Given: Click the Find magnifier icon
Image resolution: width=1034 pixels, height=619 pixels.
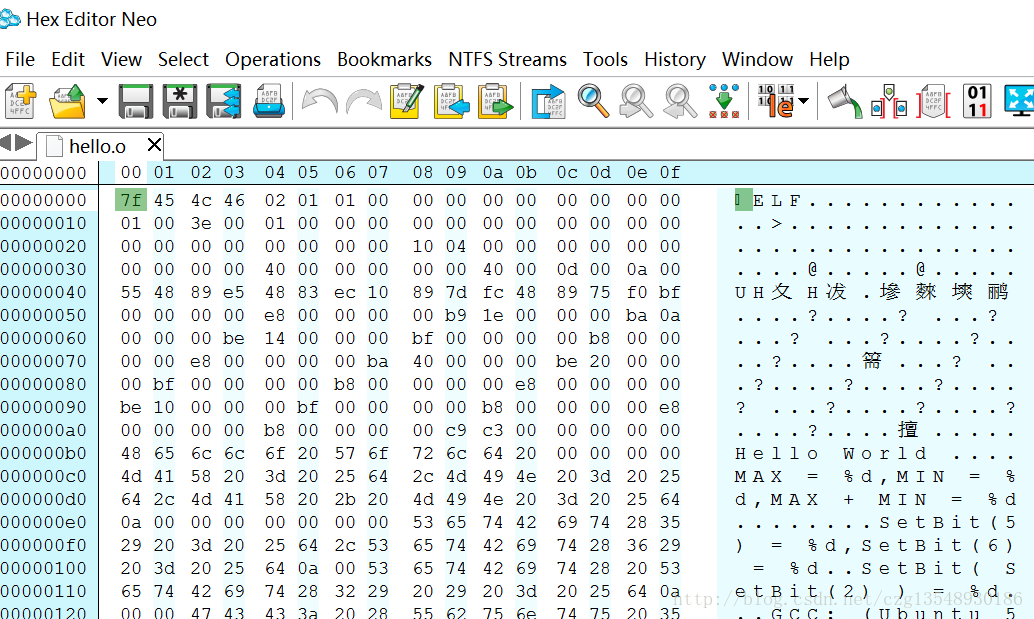Looking at the screenshot, I should click(593, 101).
